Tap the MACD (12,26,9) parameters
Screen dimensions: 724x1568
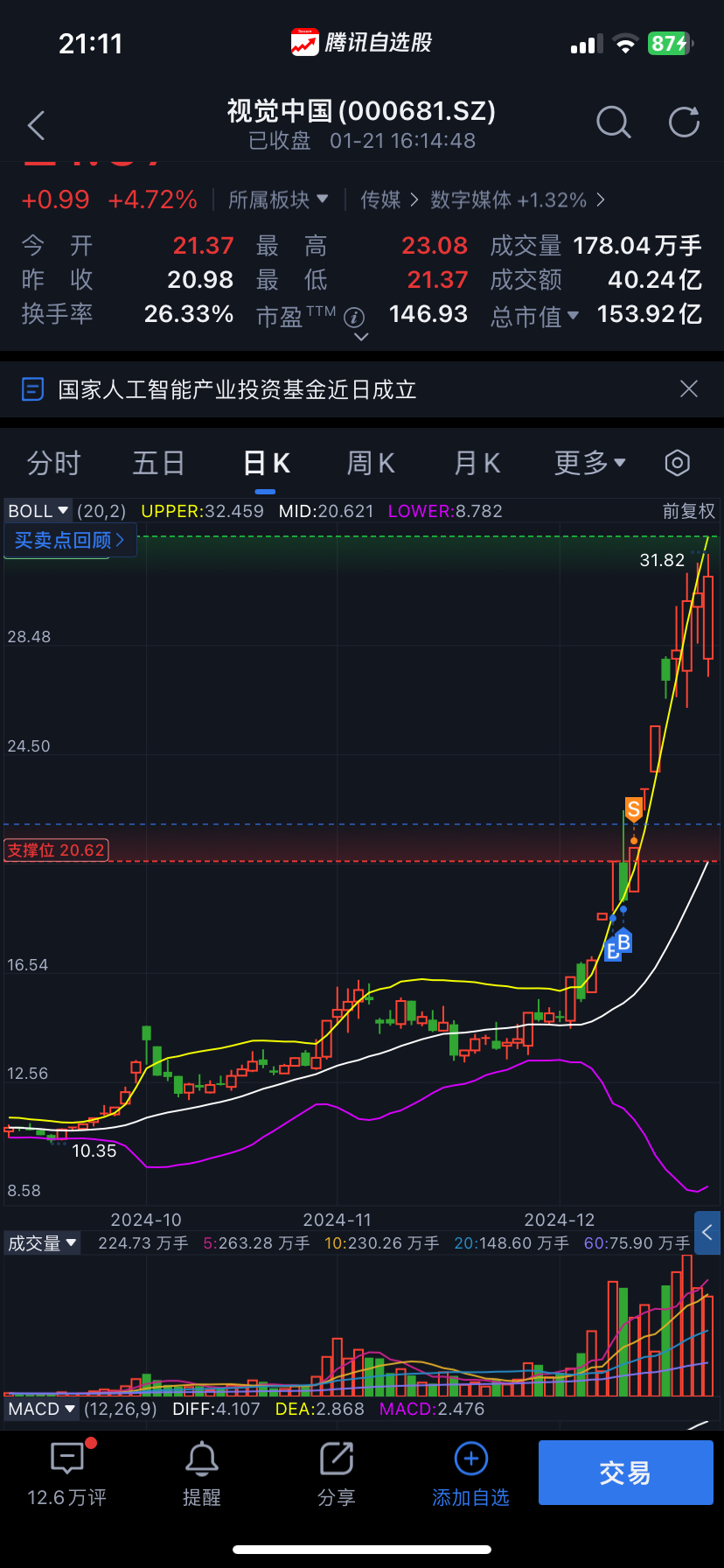coord(121,1409)
